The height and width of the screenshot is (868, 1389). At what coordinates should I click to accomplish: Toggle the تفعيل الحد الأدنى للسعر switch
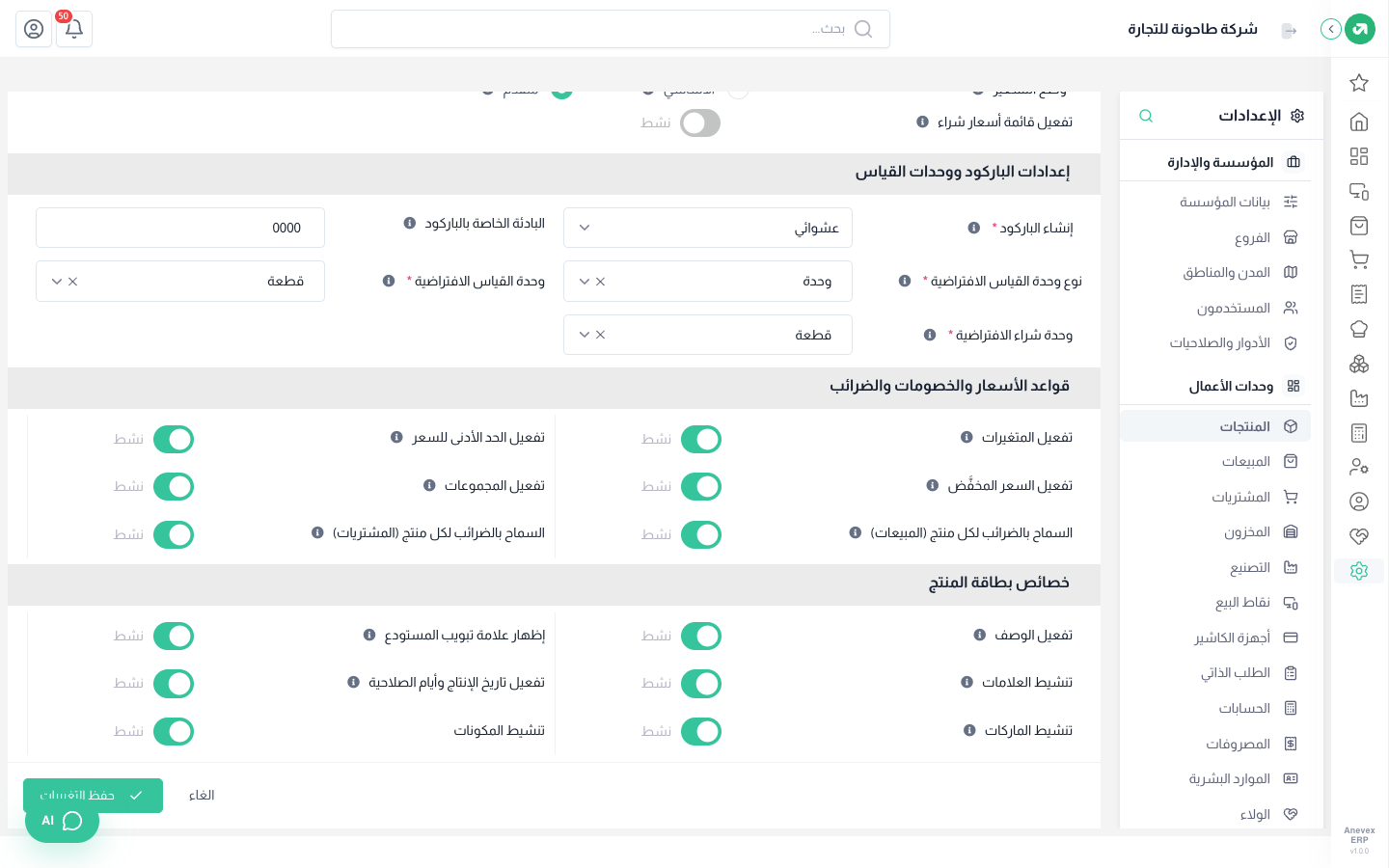coord(174,439)
